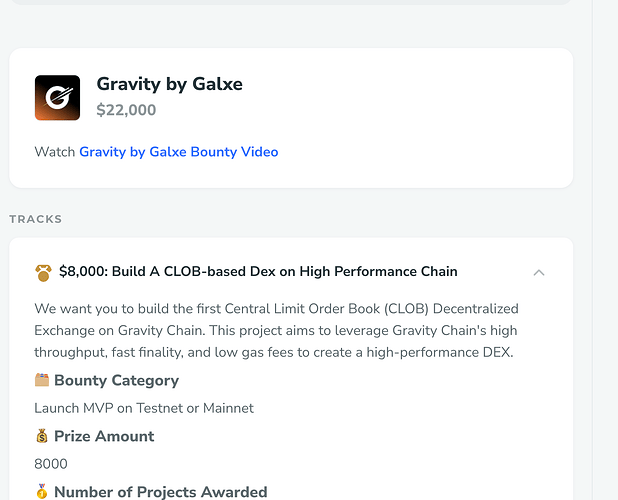Click the Prize Amount money bag icon

pyautogui.click(x=42, y=436)
